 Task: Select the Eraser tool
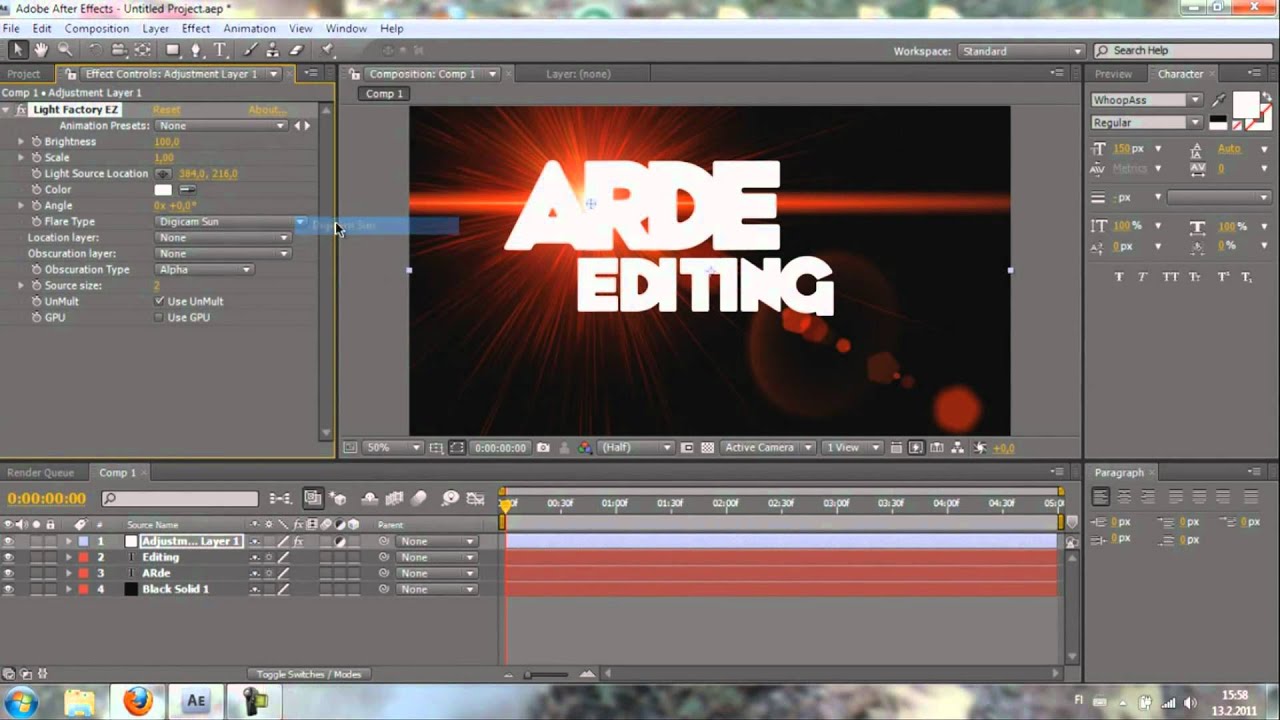point(296,50)
